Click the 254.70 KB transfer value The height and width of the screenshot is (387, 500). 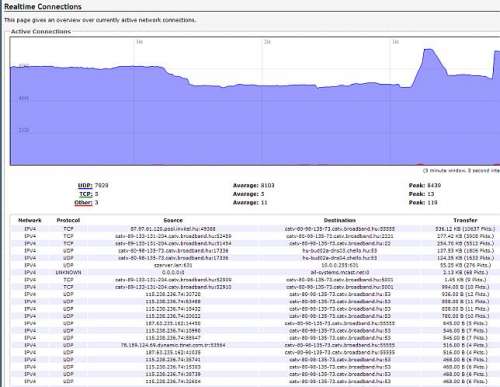click(x=465, y=244)
